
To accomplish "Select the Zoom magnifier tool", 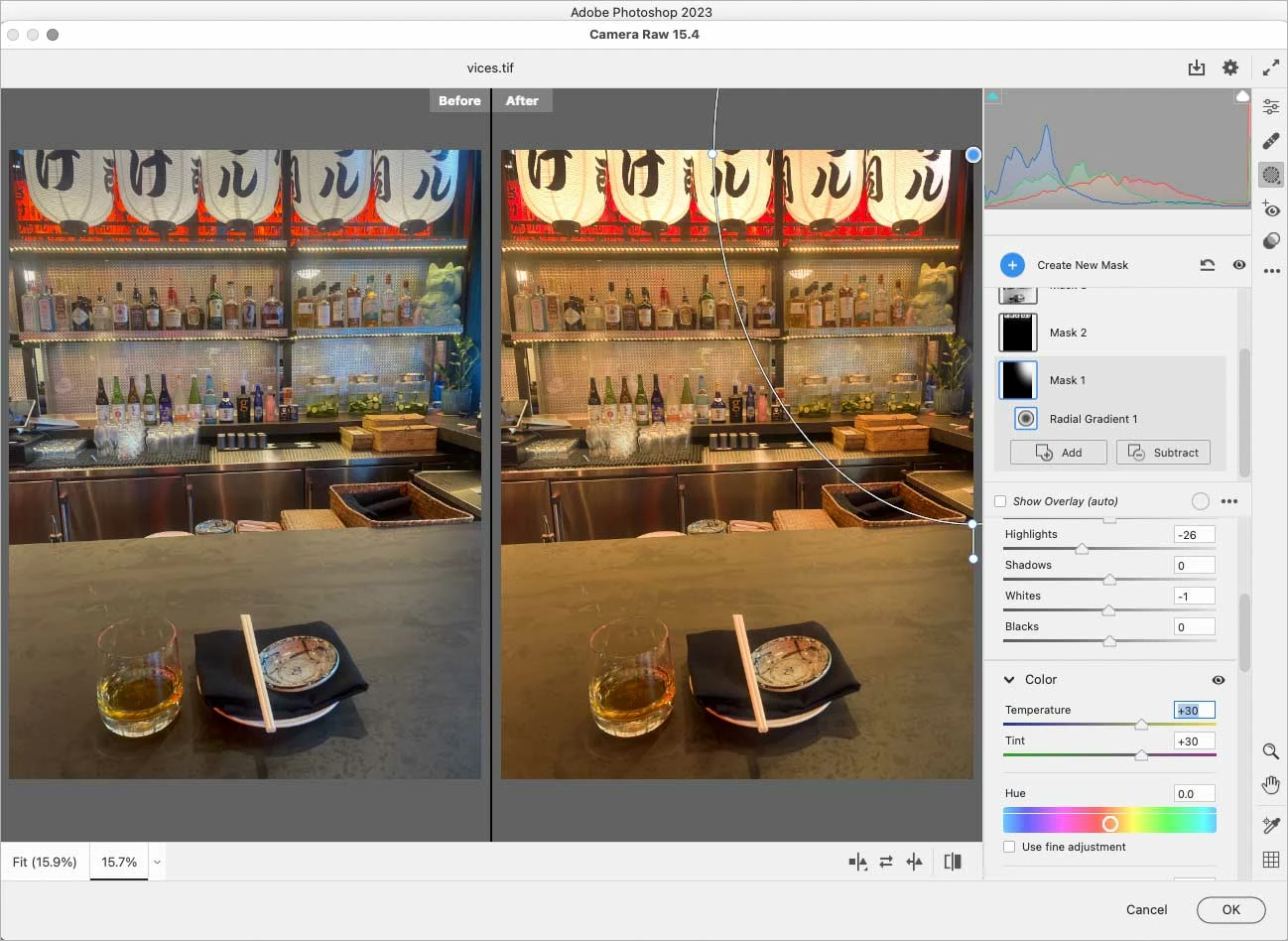I will [x=1270, y=751].
